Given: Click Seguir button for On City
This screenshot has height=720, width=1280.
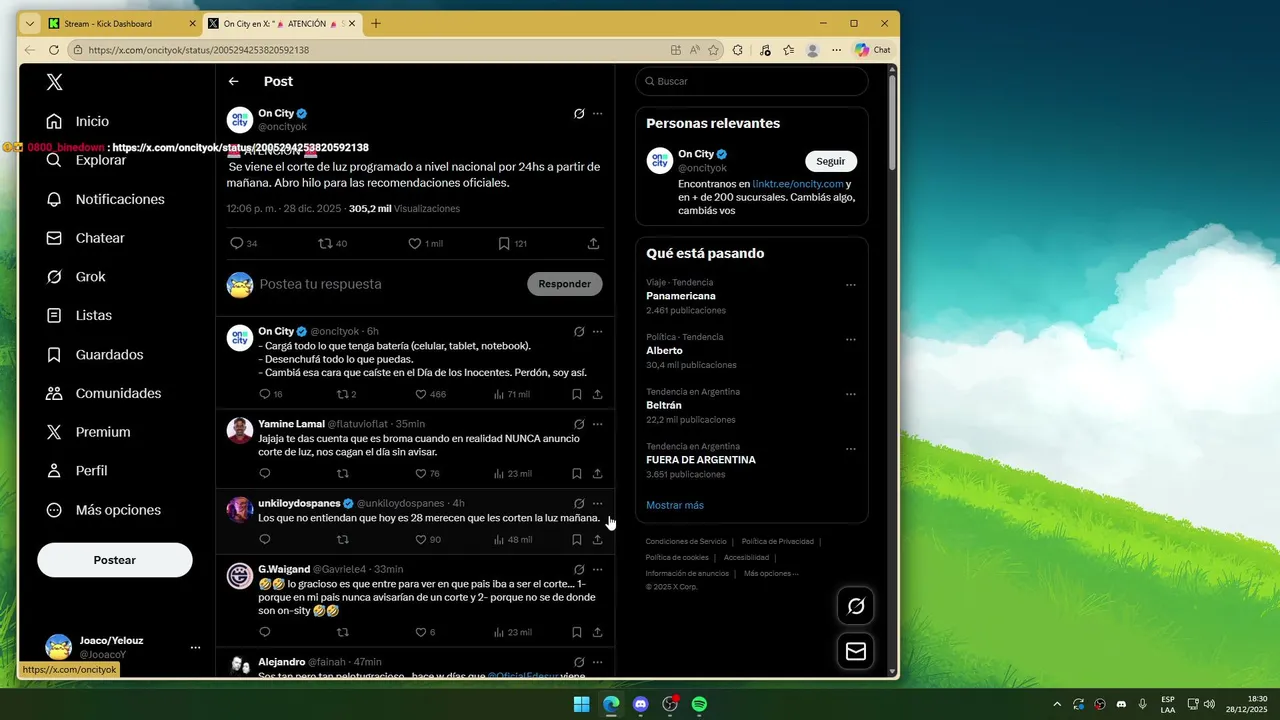Looking at the screenshot, I should pyautogui.click(x=830, y=161).
